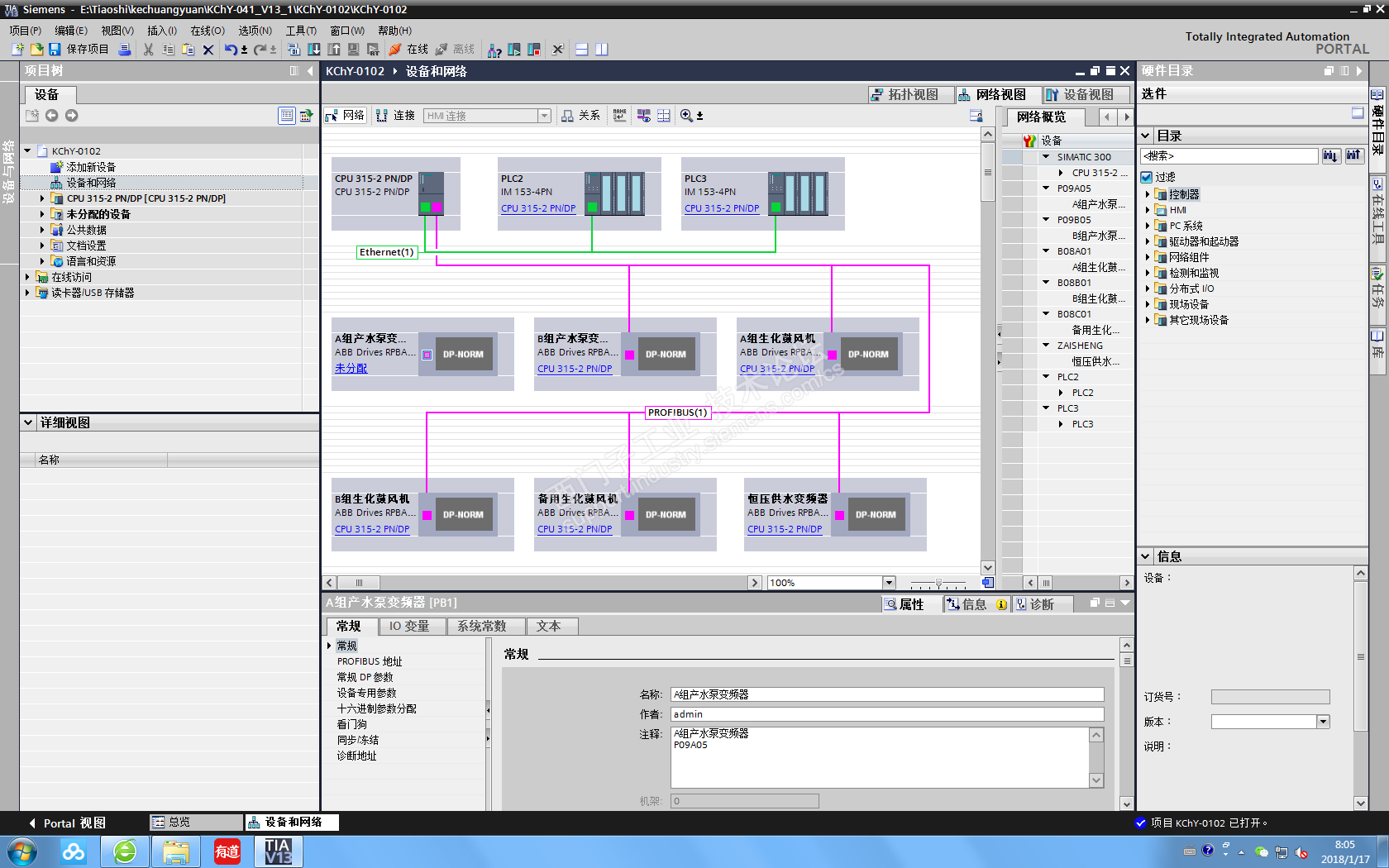Click the zoom magnifier icon in network view

point(686,116)
